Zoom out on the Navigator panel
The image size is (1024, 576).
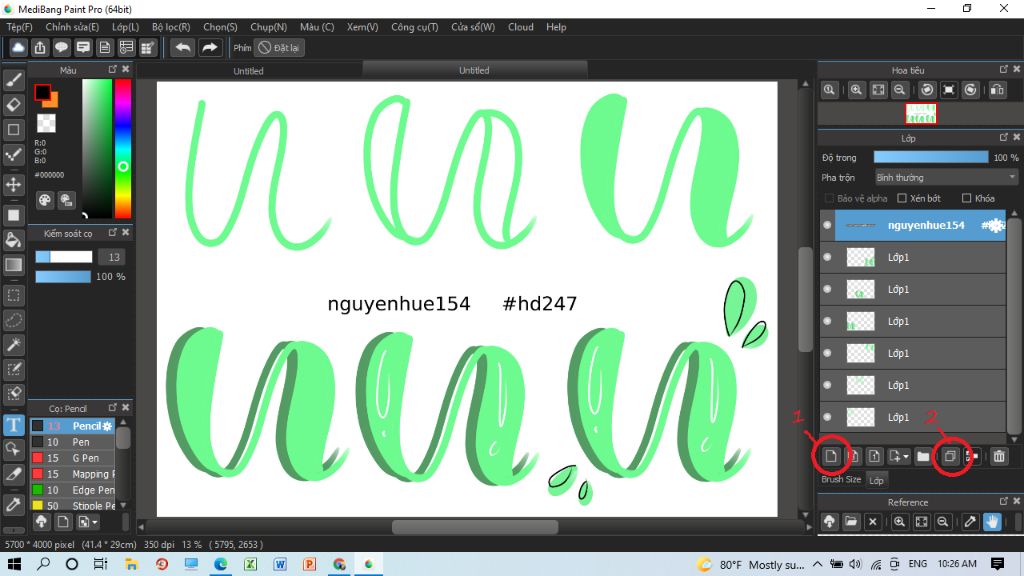coord(900,90)
